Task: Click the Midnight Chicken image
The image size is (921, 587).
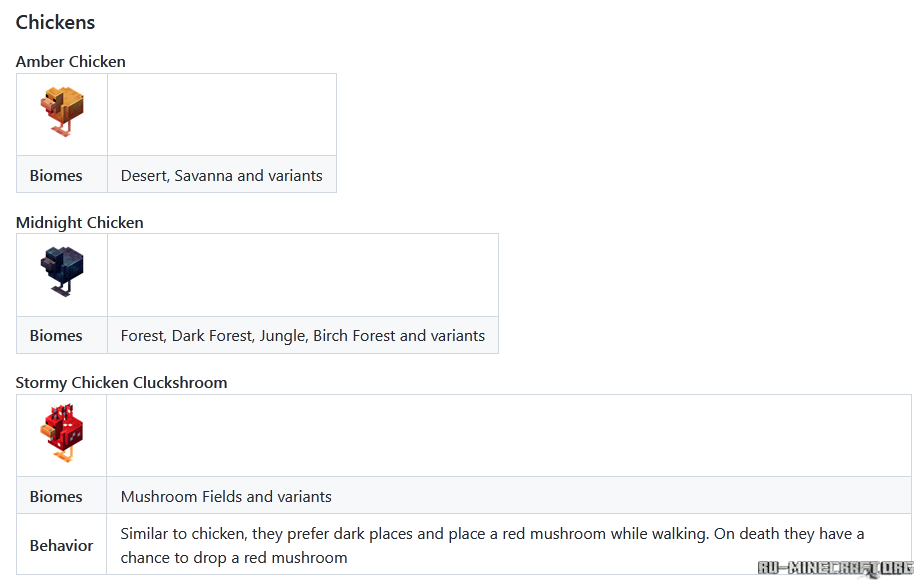Action: tap(62, 271)
